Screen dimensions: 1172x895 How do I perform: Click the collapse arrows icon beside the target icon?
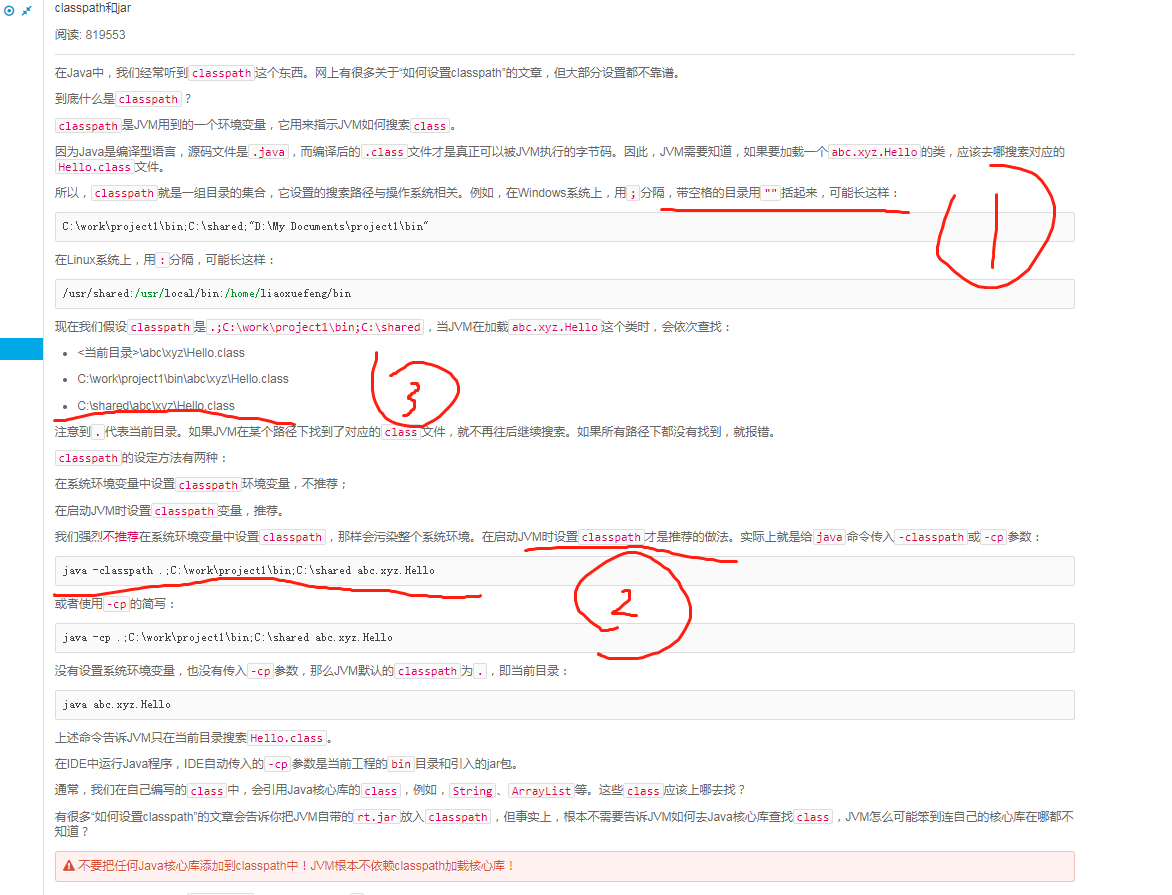click(25, 10)
